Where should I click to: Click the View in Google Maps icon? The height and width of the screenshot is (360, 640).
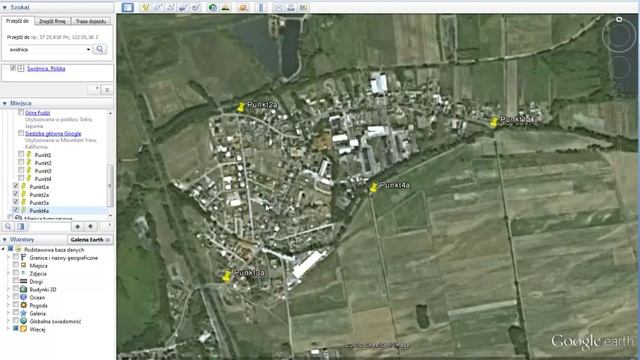[303, 7]
